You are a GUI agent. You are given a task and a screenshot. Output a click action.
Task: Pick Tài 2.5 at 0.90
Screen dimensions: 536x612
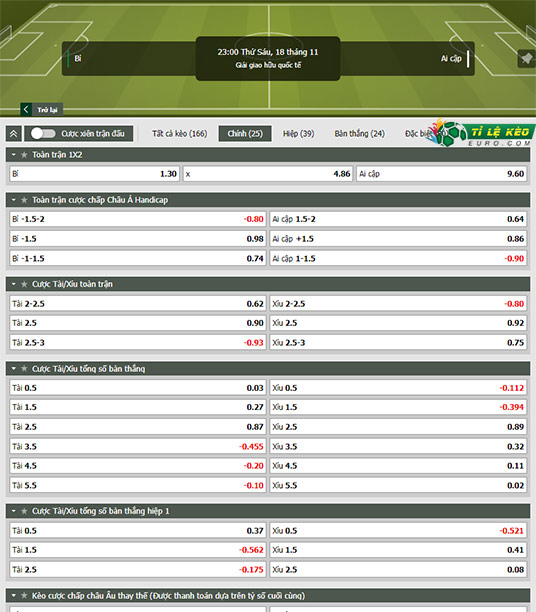click(x=137, y=323)
